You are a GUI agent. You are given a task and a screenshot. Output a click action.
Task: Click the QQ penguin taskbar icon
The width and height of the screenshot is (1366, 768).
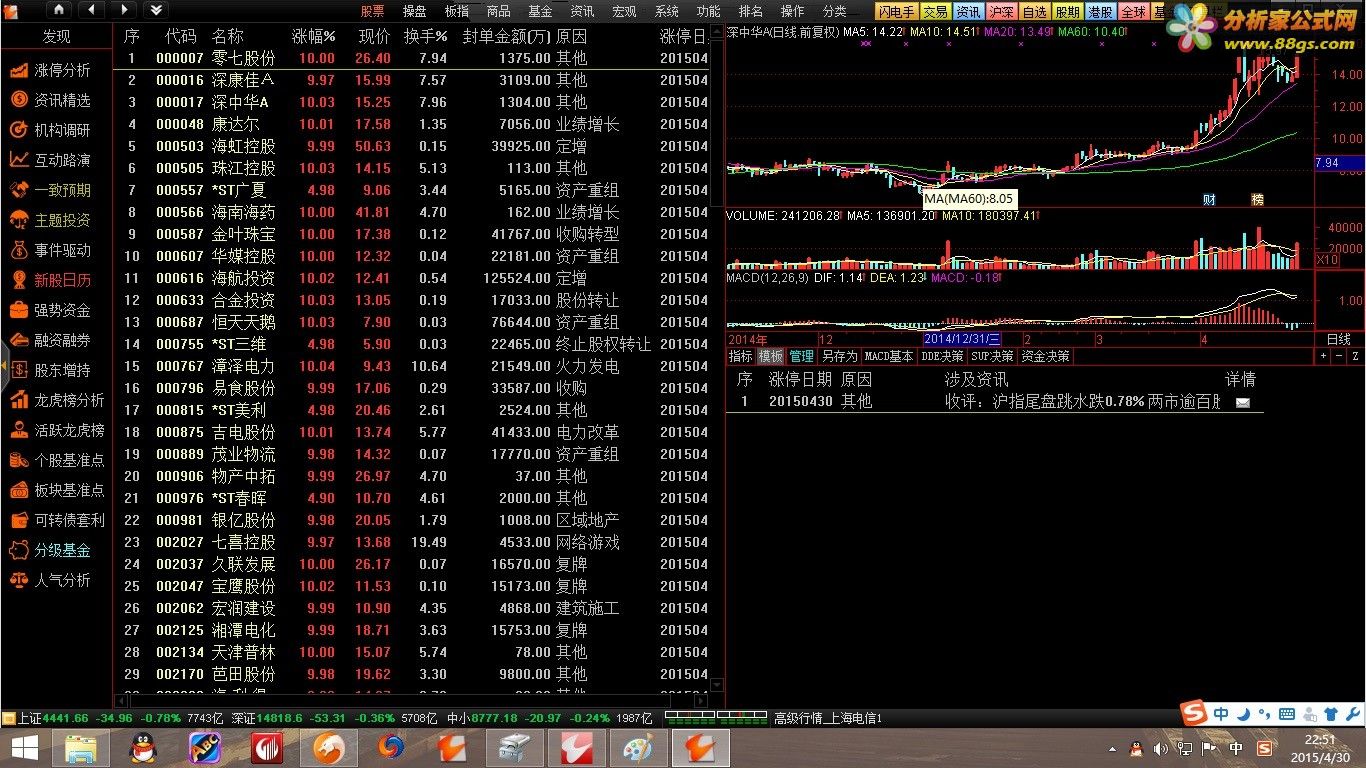pos(143,747)
